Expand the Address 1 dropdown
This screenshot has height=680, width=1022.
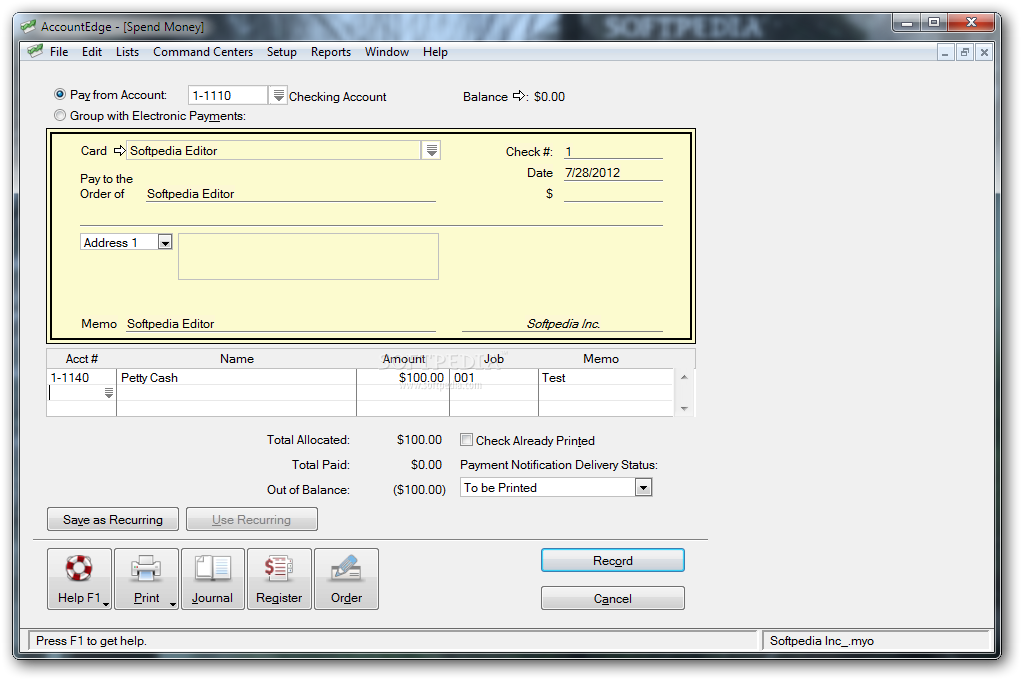click(x=165, y=243)
